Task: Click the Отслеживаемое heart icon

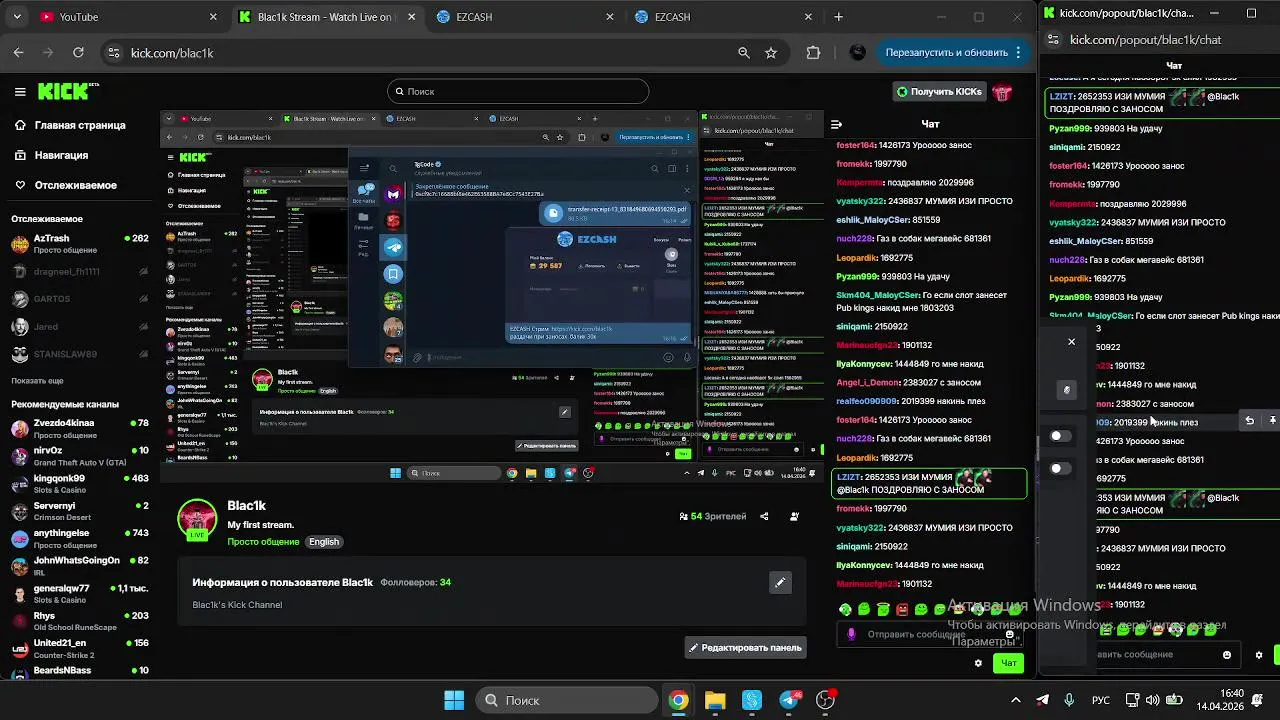Action: pyautogui.click(x=20, y=185)
